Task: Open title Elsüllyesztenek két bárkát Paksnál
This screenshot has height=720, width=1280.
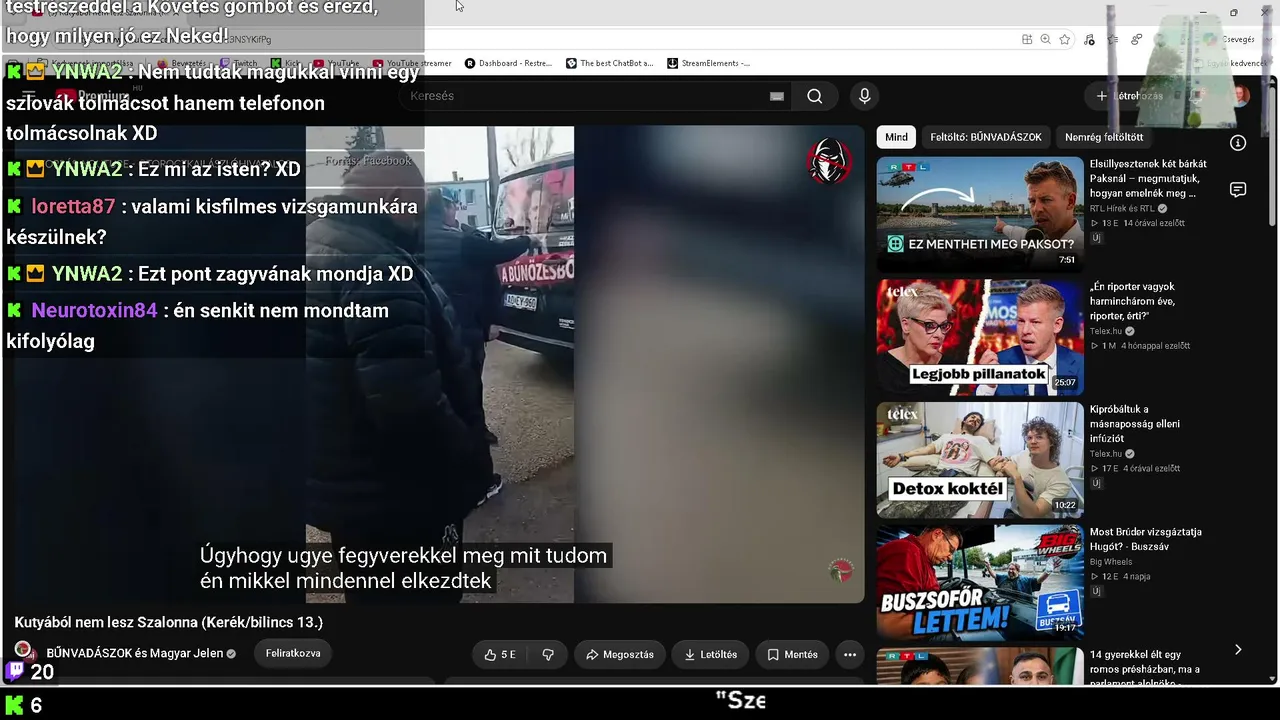Action: click(1148, 178)
